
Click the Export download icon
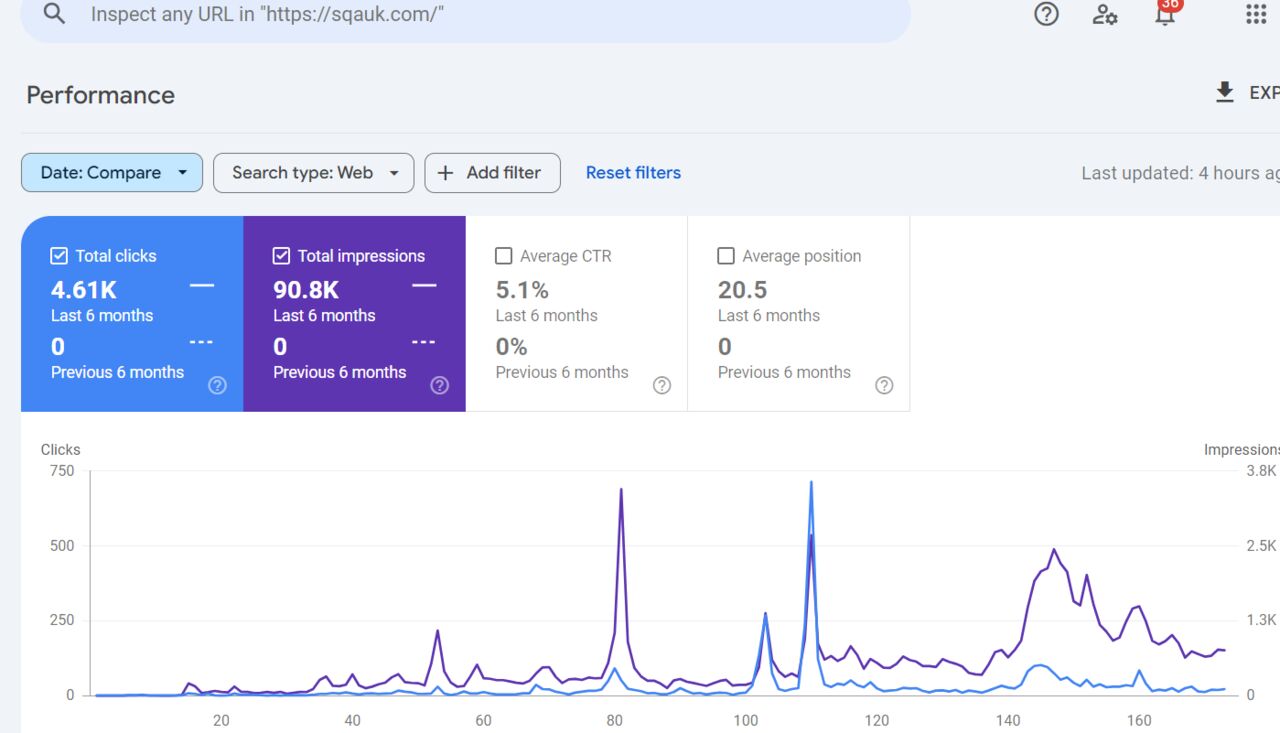pyautogui.click(x=1224, y=93)
